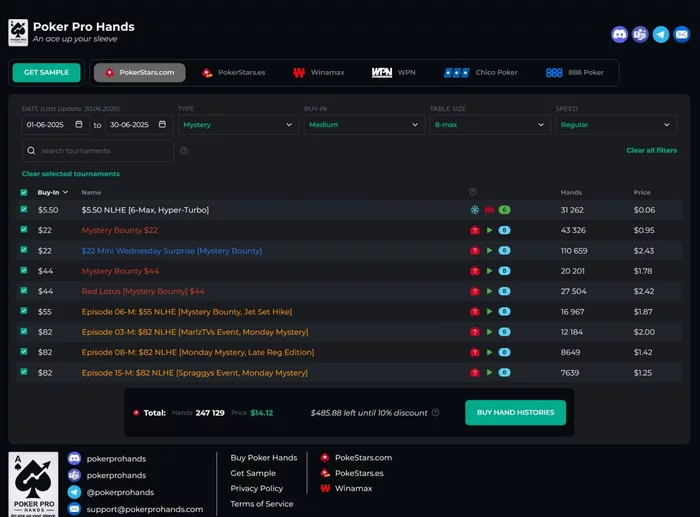This screenshot has width=700, height=517.
Task: Click the email envelope icon in header
Action: pyautogui.click(x=682, y=34)
